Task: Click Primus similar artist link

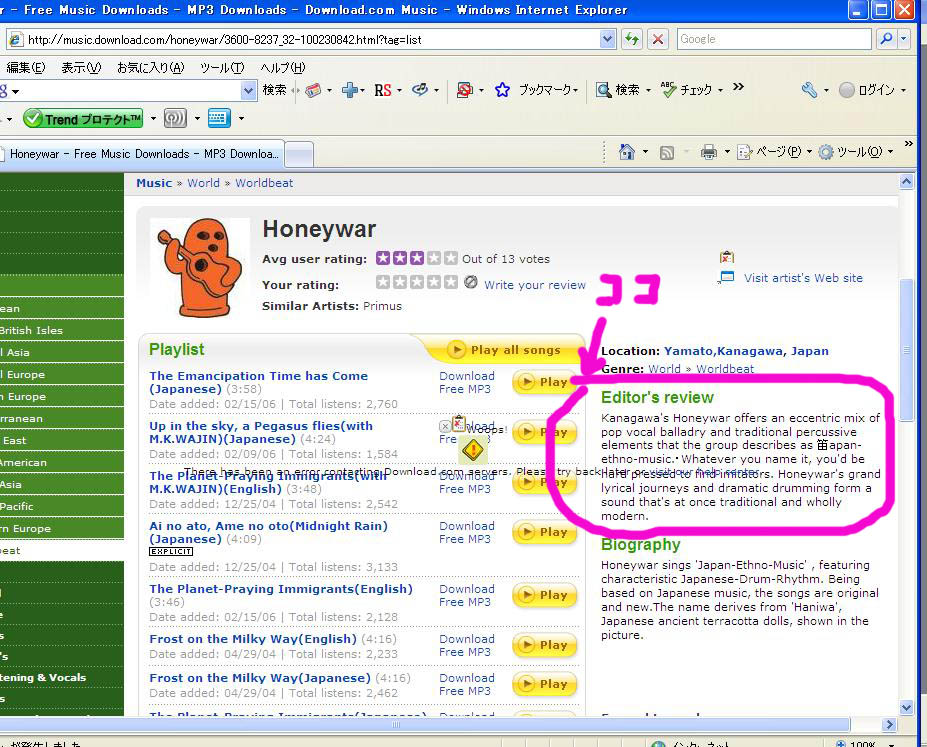Action: (x=382, y=306)
